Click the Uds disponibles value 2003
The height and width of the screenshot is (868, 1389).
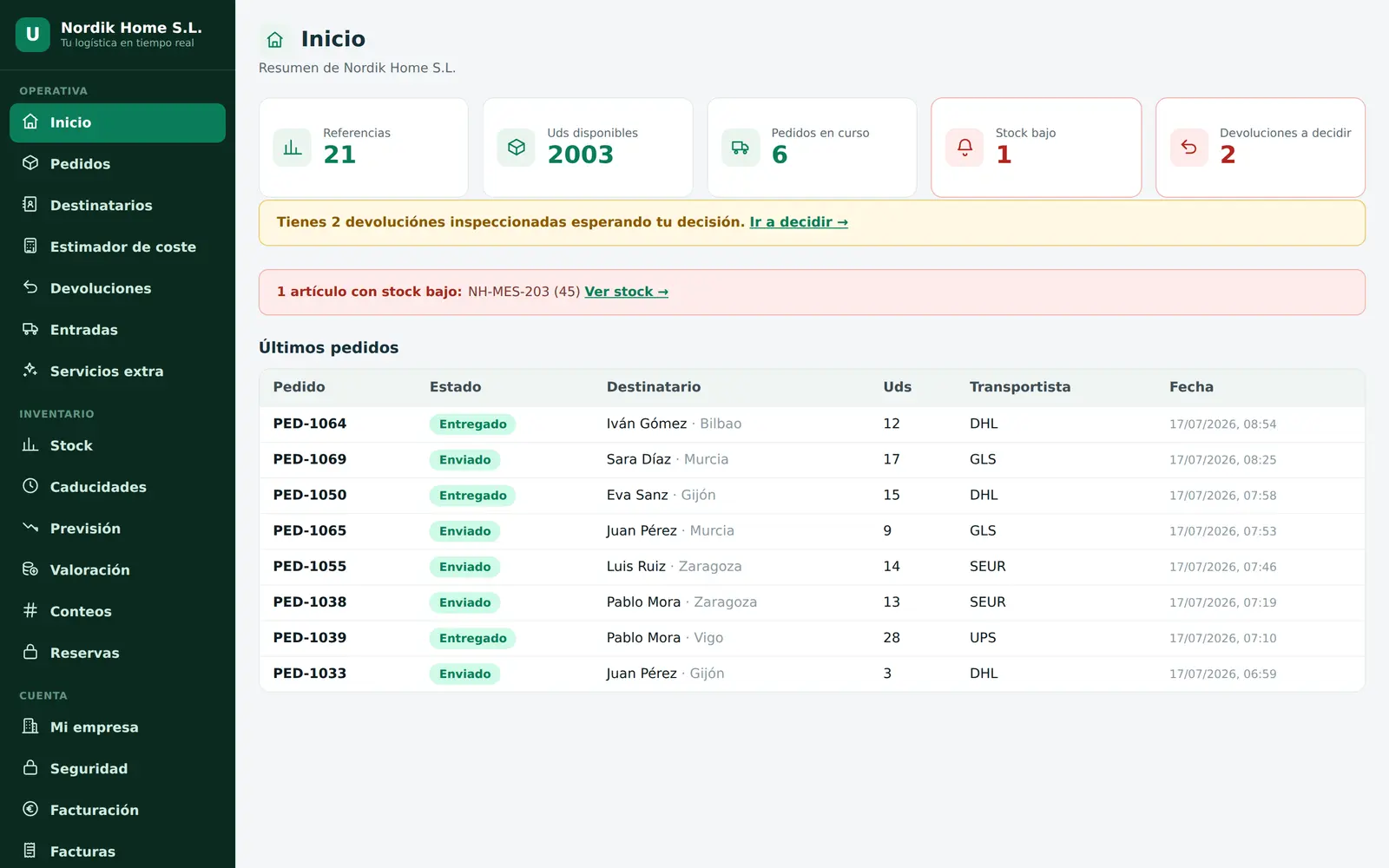pos(580,155)
